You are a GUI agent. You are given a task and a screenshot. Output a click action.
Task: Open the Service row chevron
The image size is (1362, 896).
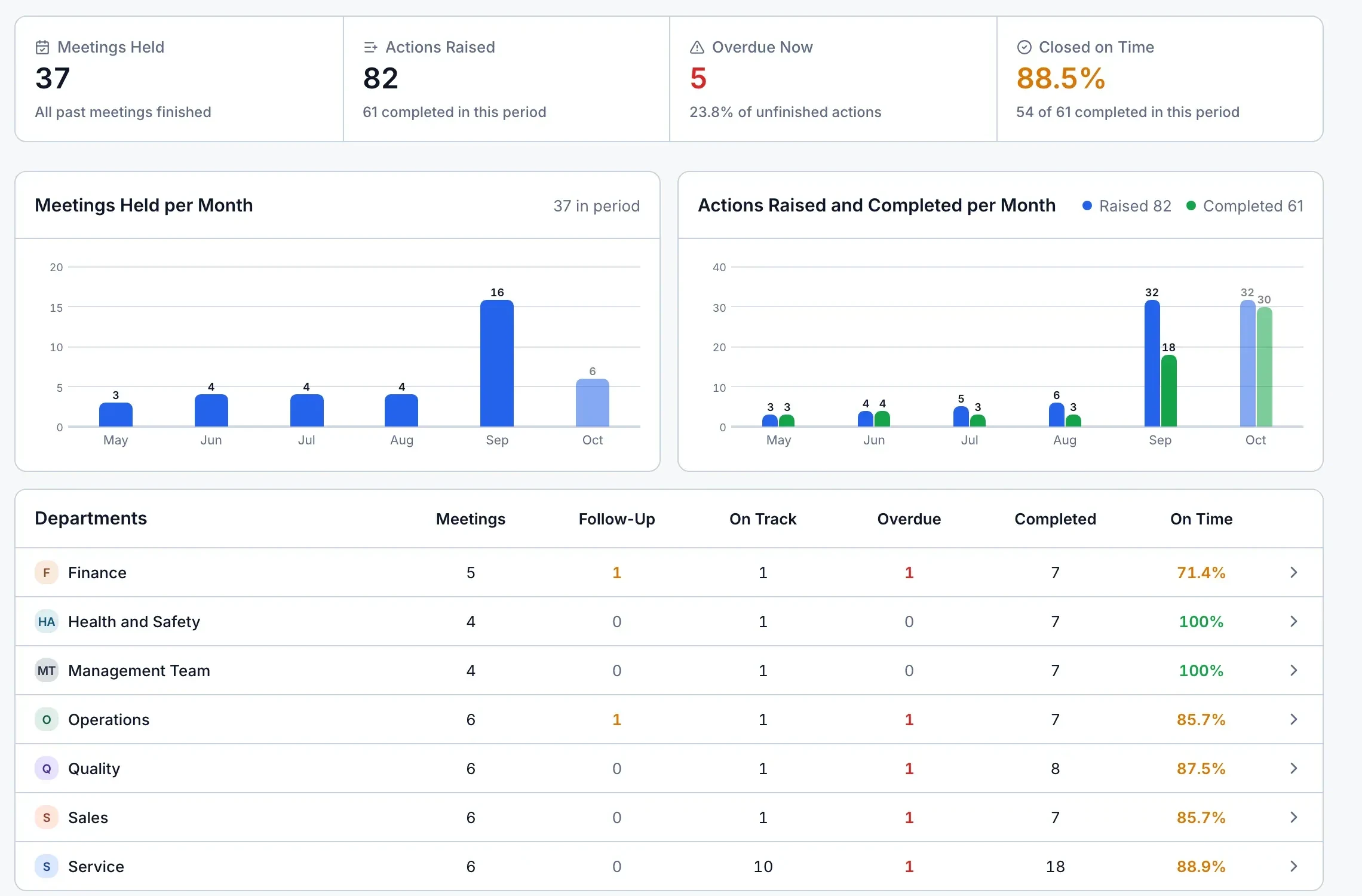coord(1293,866)
